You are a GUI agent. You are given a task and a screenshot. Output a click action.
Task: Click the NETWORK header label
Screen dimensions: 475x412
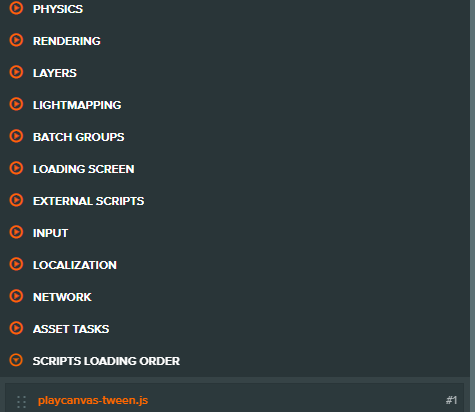point(62,297)
